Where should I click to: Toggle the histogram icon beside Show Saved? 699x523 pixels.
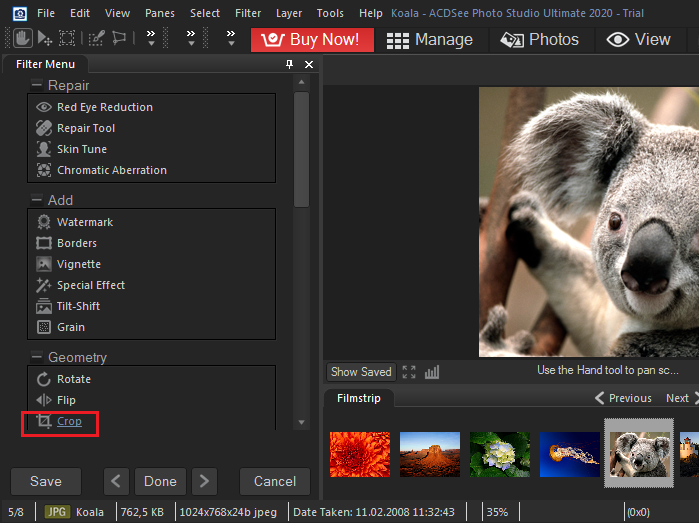[432, 372]
